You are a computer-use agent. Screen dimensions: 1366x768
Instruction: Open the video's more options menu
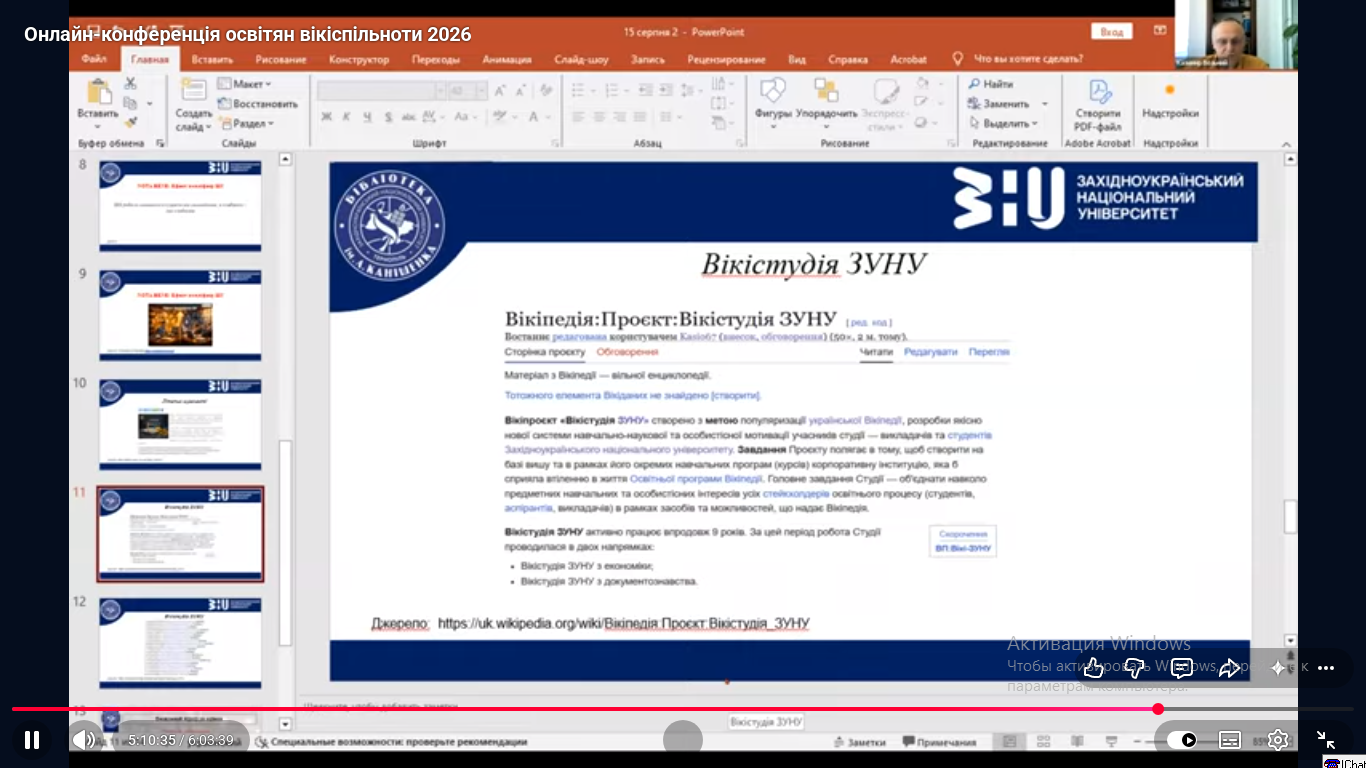(x=1326, y=668)
